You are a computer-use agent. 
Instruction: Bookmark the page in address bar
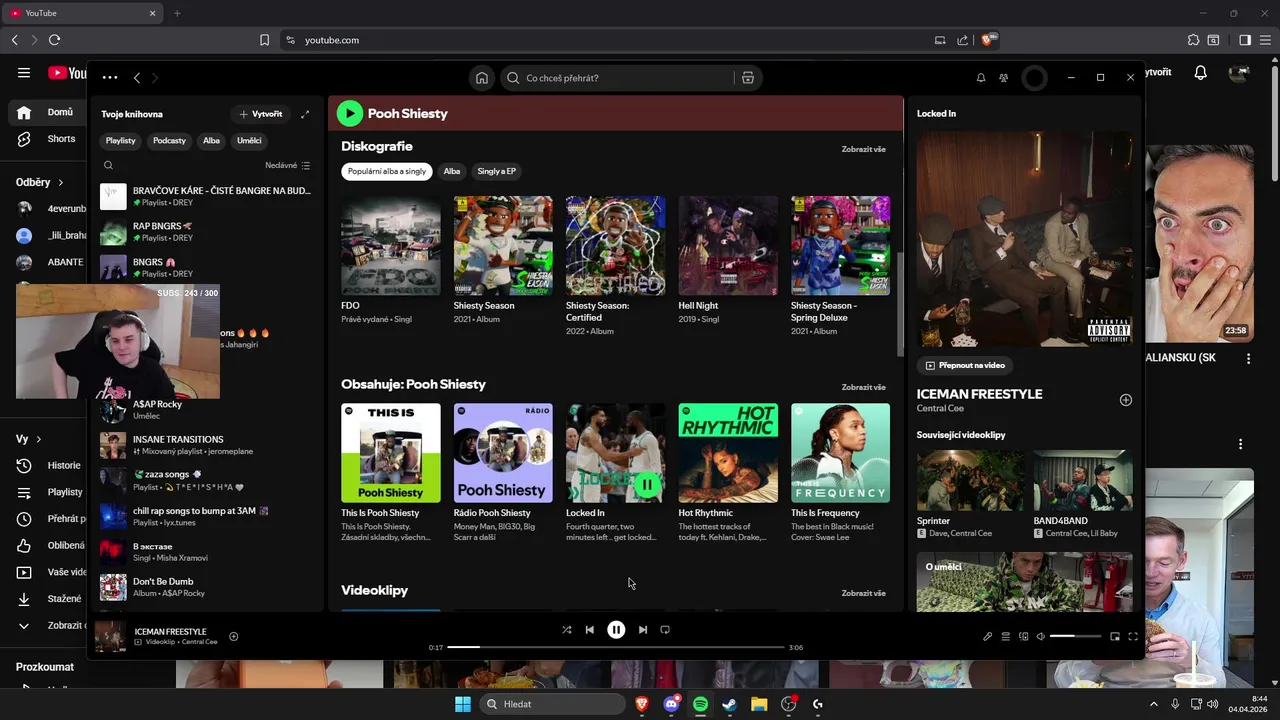264,40
